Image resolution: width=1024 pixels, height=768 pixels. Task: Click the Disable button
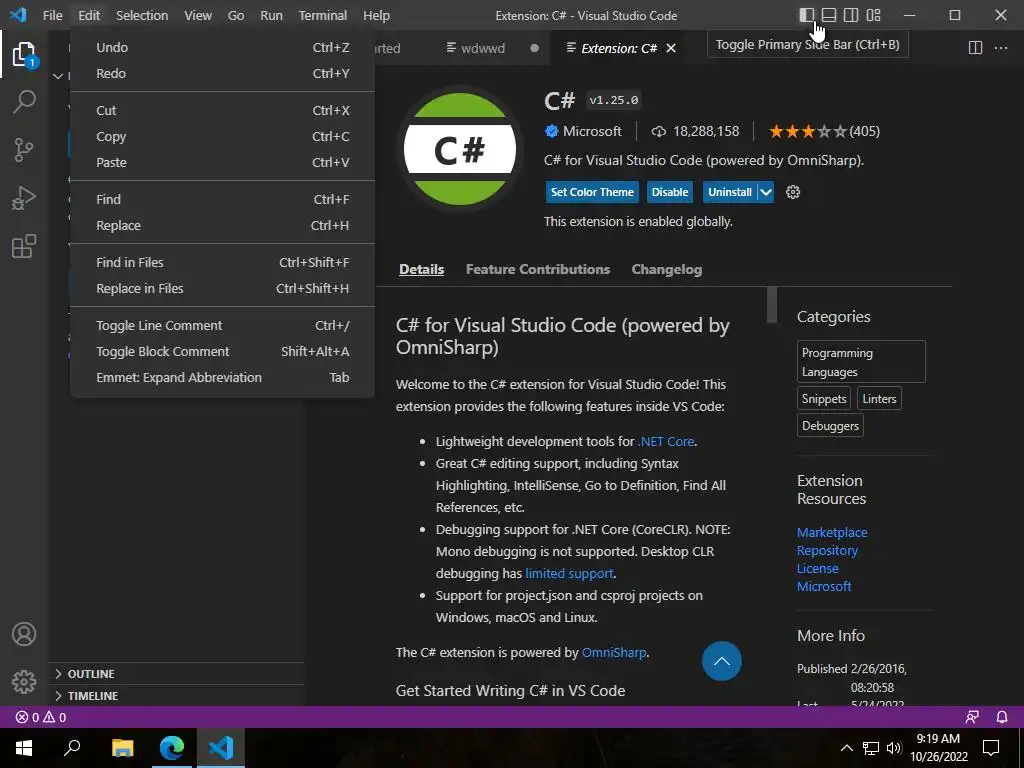point(669,192)
